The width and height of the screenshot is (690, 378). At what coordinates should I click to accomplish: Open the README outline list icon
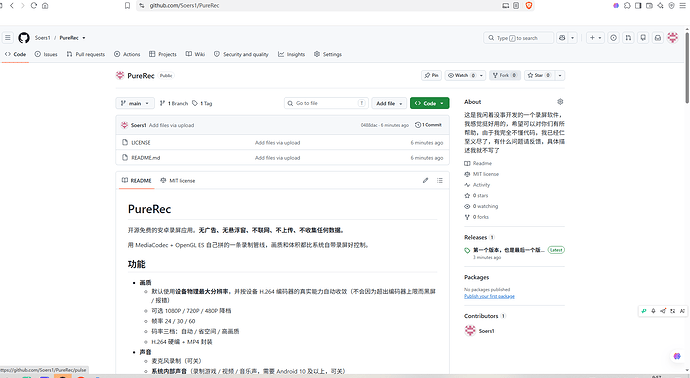pyautogui.click(x=440, y=180)
